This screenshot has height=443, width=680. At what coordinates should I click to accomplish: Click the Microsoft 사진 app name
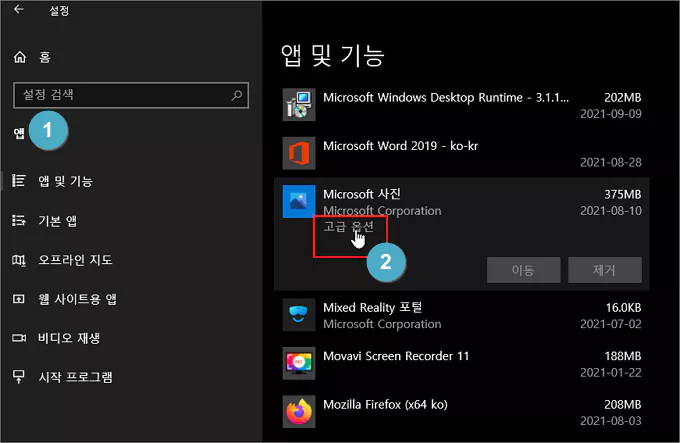[362, 194]
